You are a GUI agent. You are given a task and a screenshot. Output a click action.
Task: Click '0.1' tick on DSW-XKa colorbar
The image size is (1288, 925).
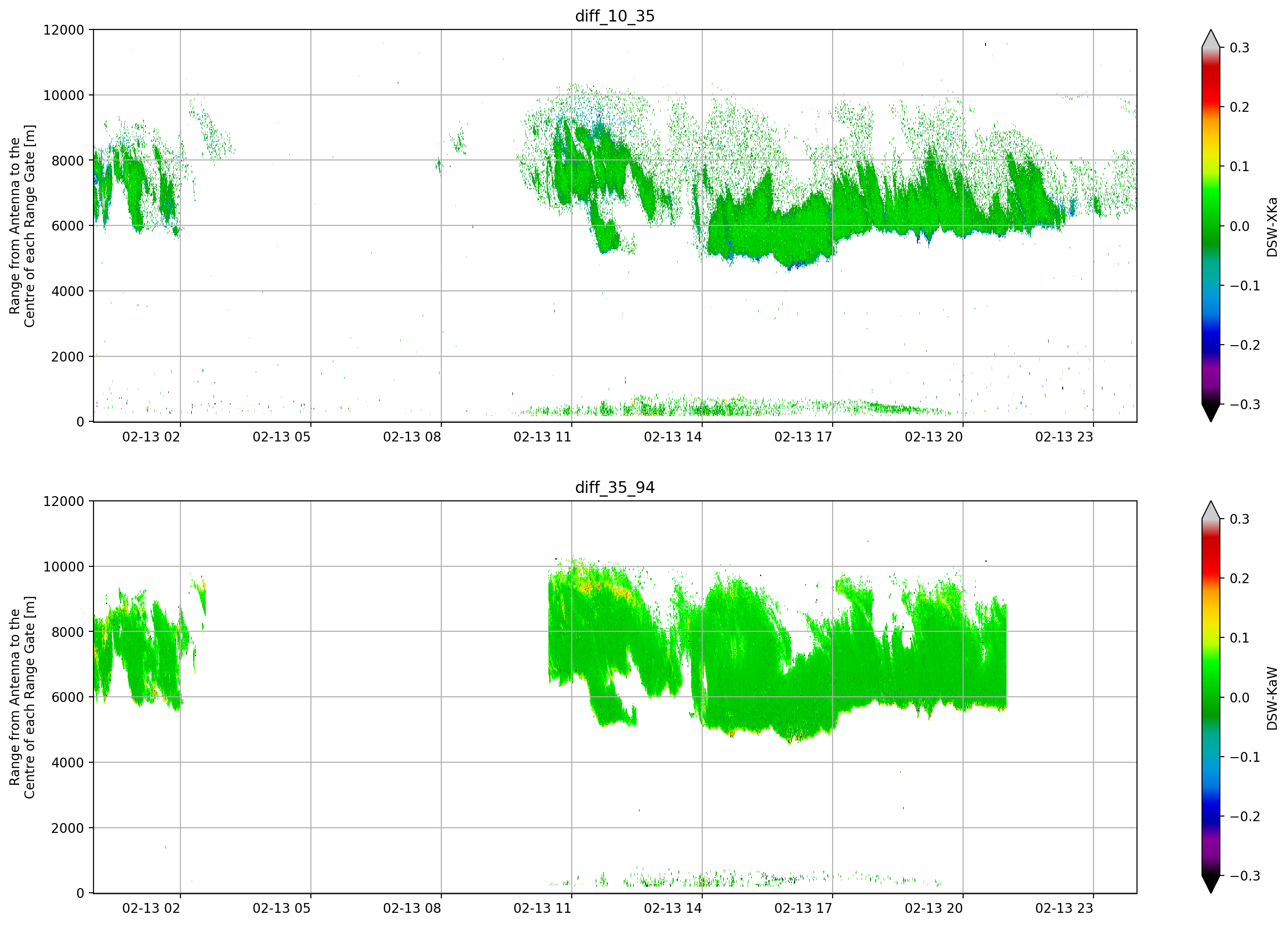click(1239, 167)
